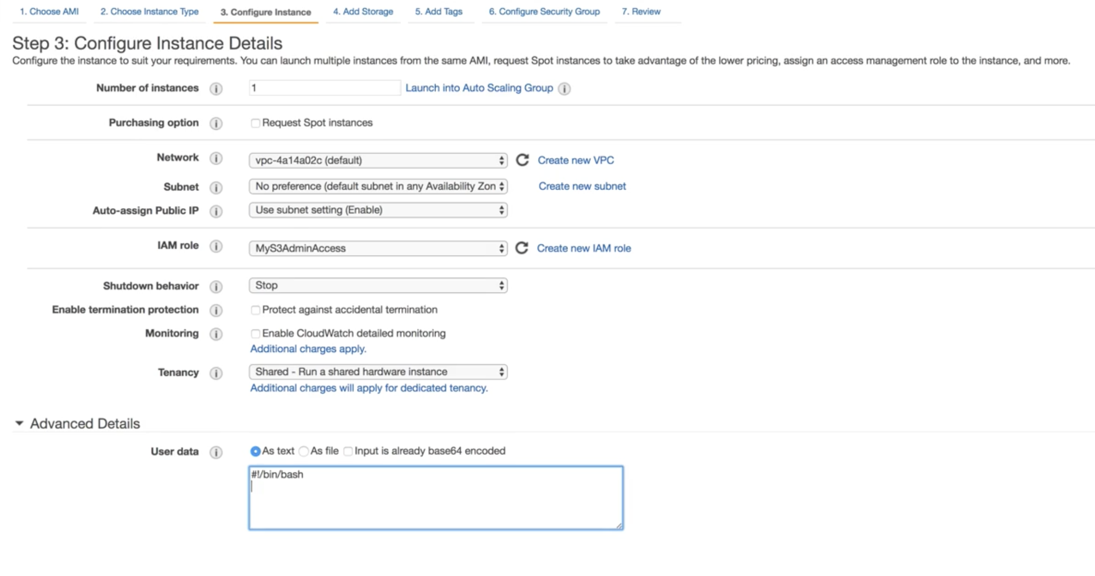The image size is (1095, 576).
Task: Click the info icon beside Purchasing option
Action: (x=216, y=123)
